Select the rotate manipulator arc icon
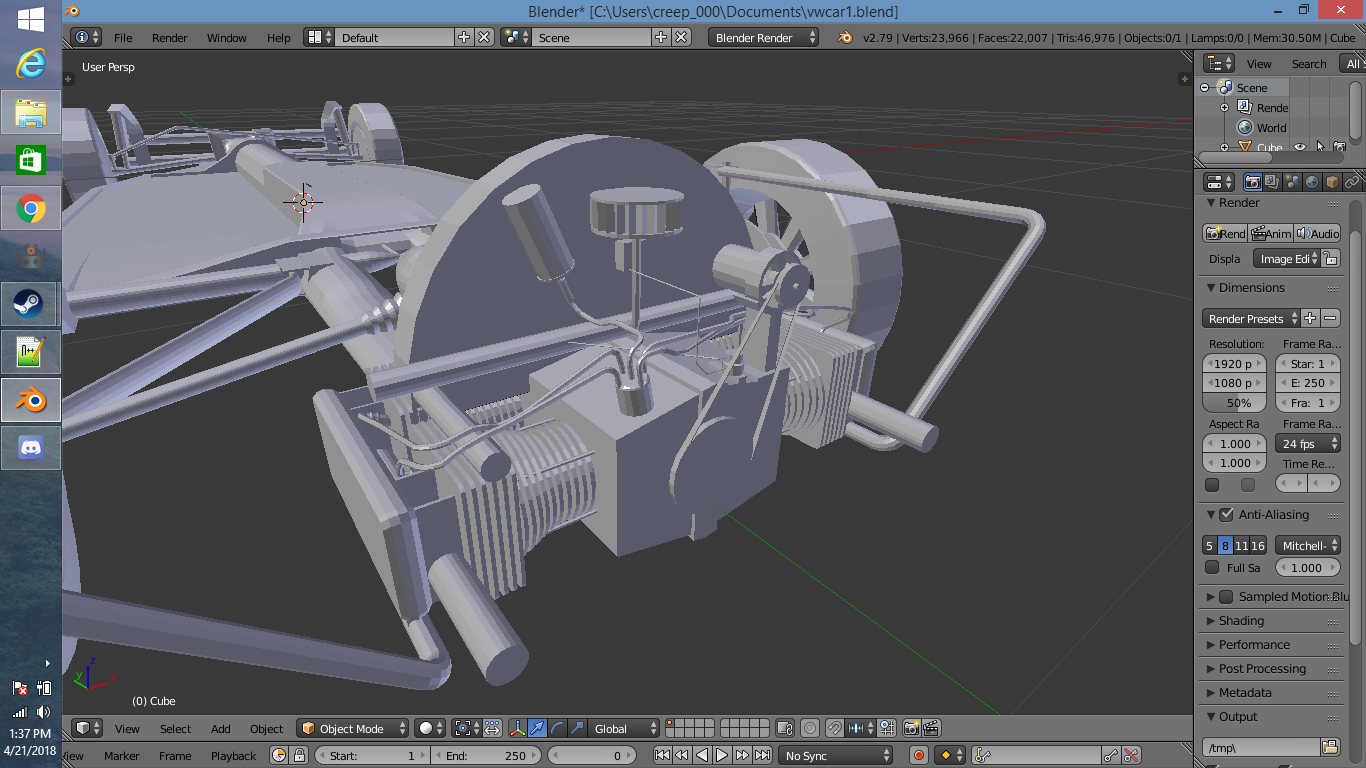 coord(557,728)
